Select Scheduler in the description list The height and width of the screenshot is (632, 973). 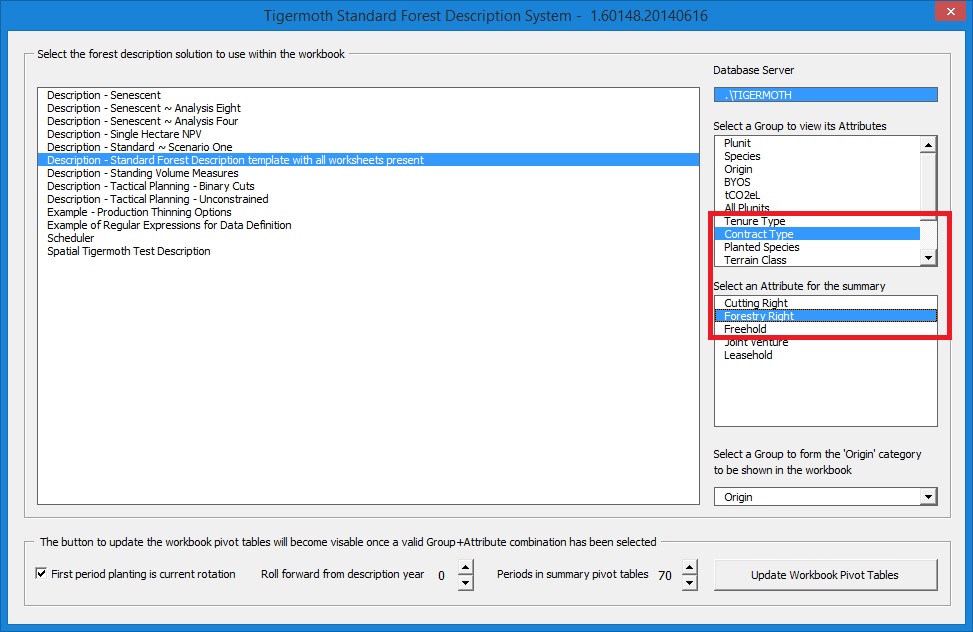pos(368,238)
